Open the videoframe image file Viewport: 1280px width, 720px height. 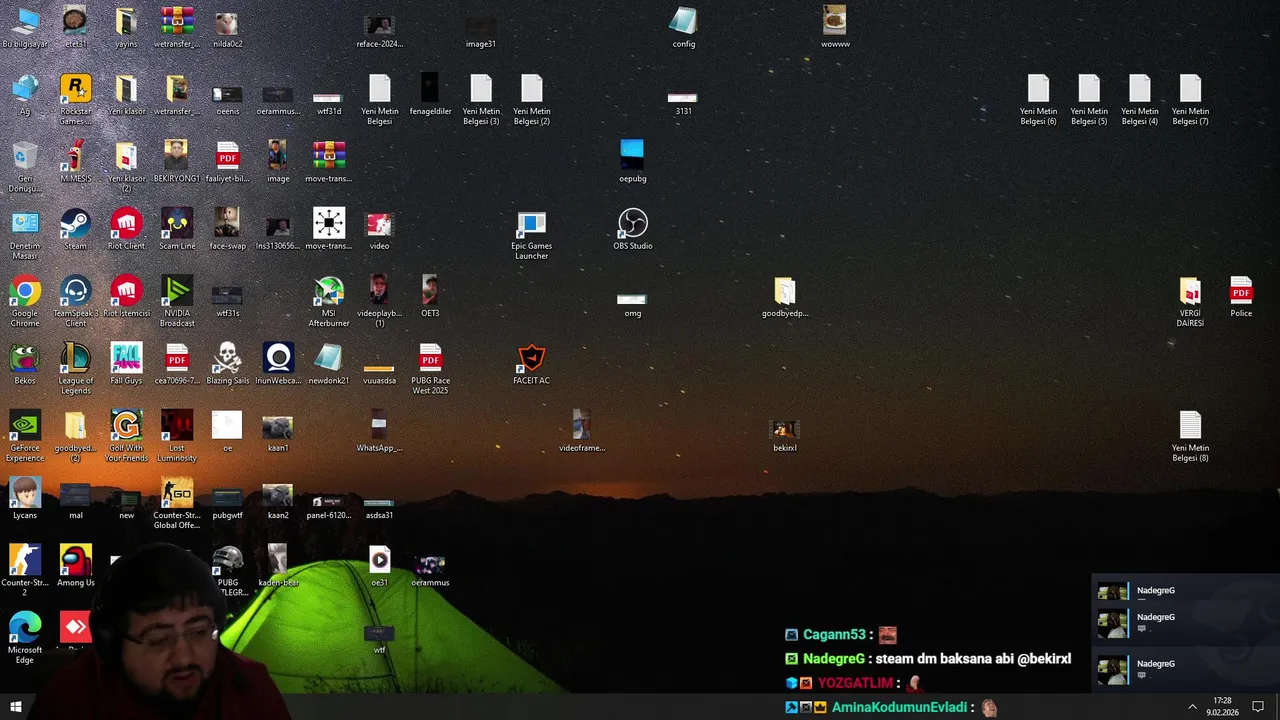click(581, 431)
